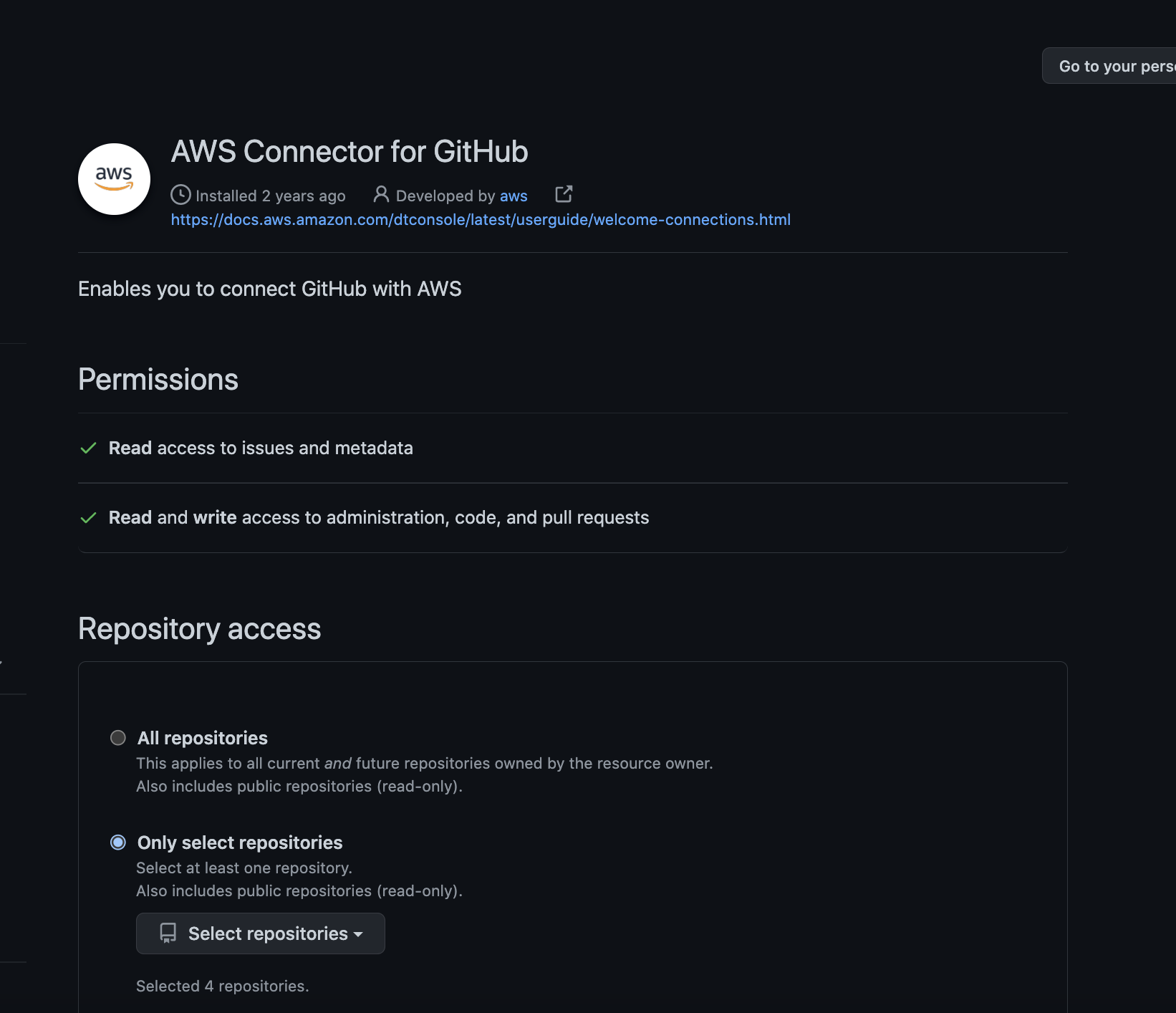Click the Selected 4 repositories text
1176x1013 pixels.
pyautogui.click(x=223, y=986)
